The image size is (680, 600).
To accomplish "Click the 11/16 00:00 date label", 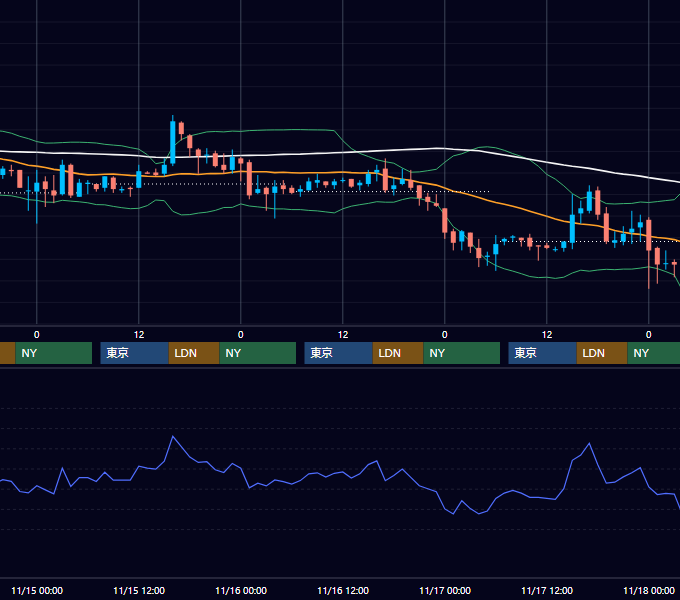I will 241,590.
